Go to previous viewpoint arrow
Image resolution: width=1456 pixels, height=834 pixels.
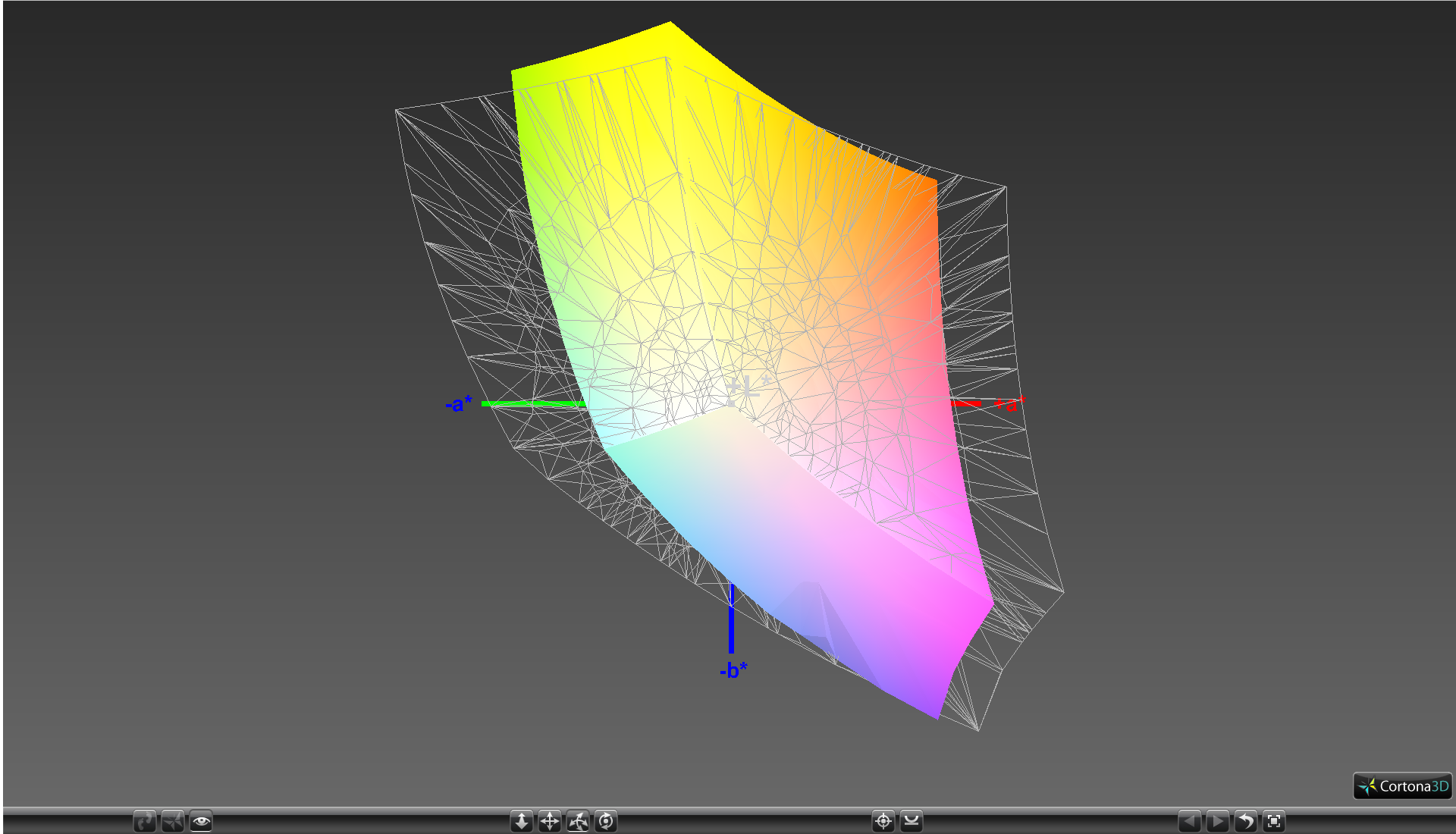(x=1190, y=821)
